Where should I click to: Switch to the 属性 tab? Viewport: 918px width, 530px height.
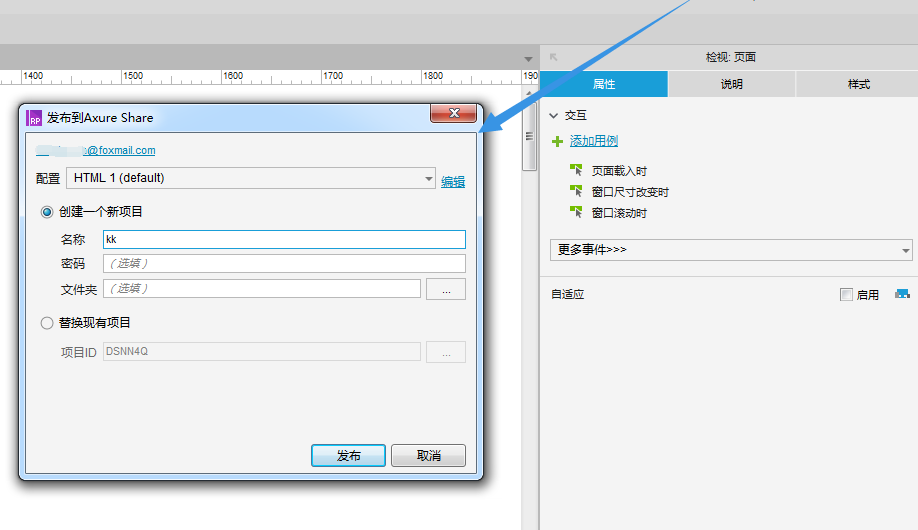[604, 84]
